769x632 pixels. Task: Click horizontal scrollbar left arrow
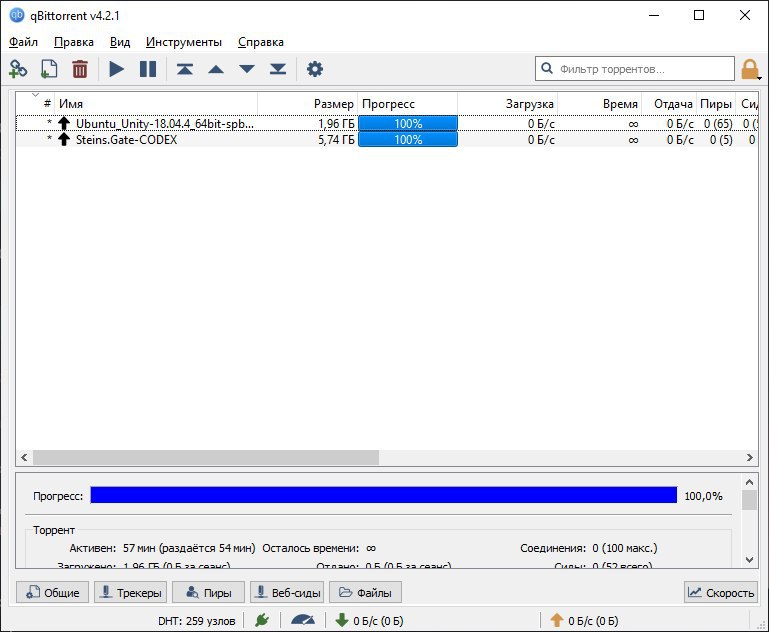(x=24, y=457)
